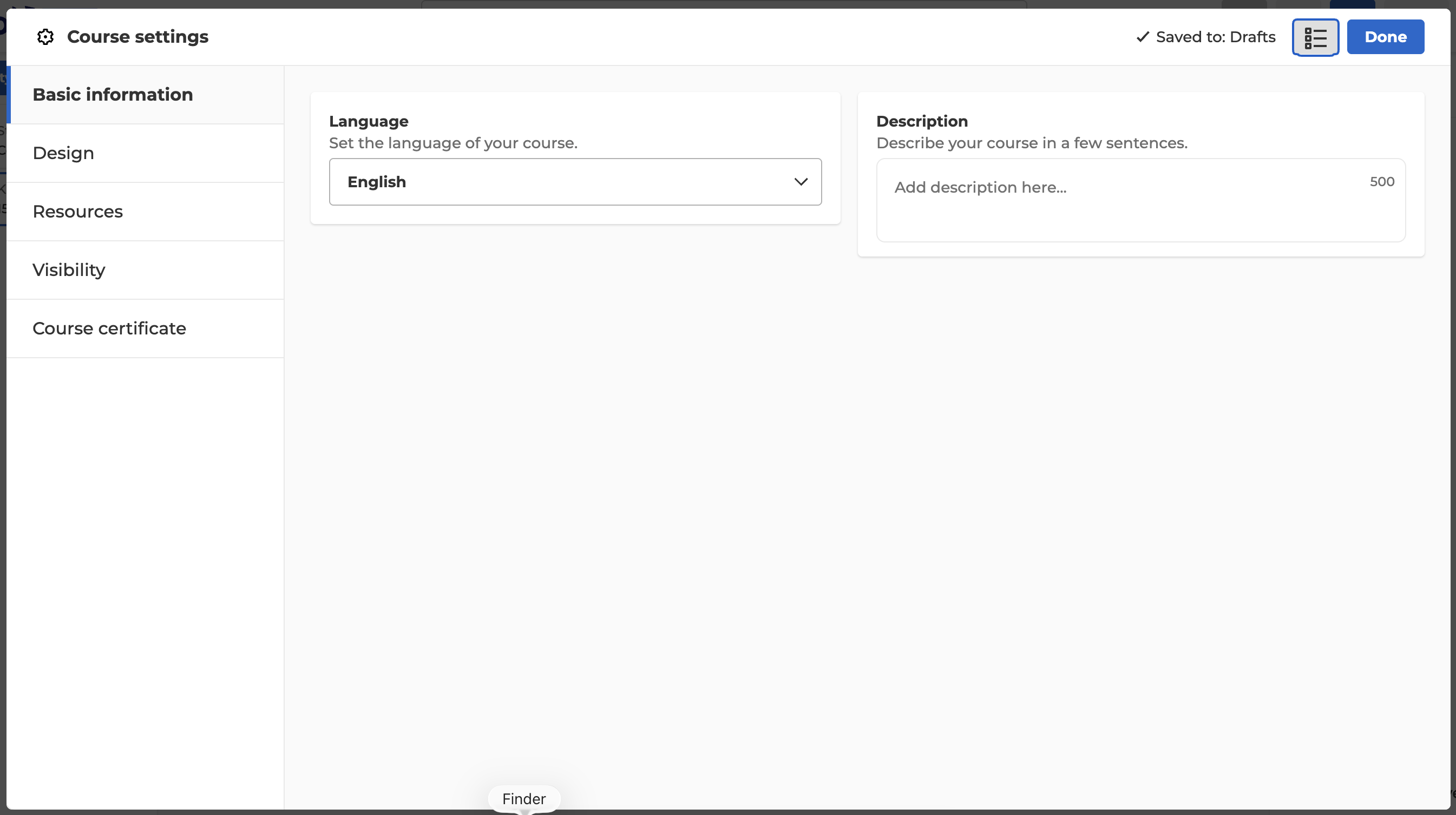Expand the language chevron arrow
The image size is (1456, 815).
[x=801, y=182]
